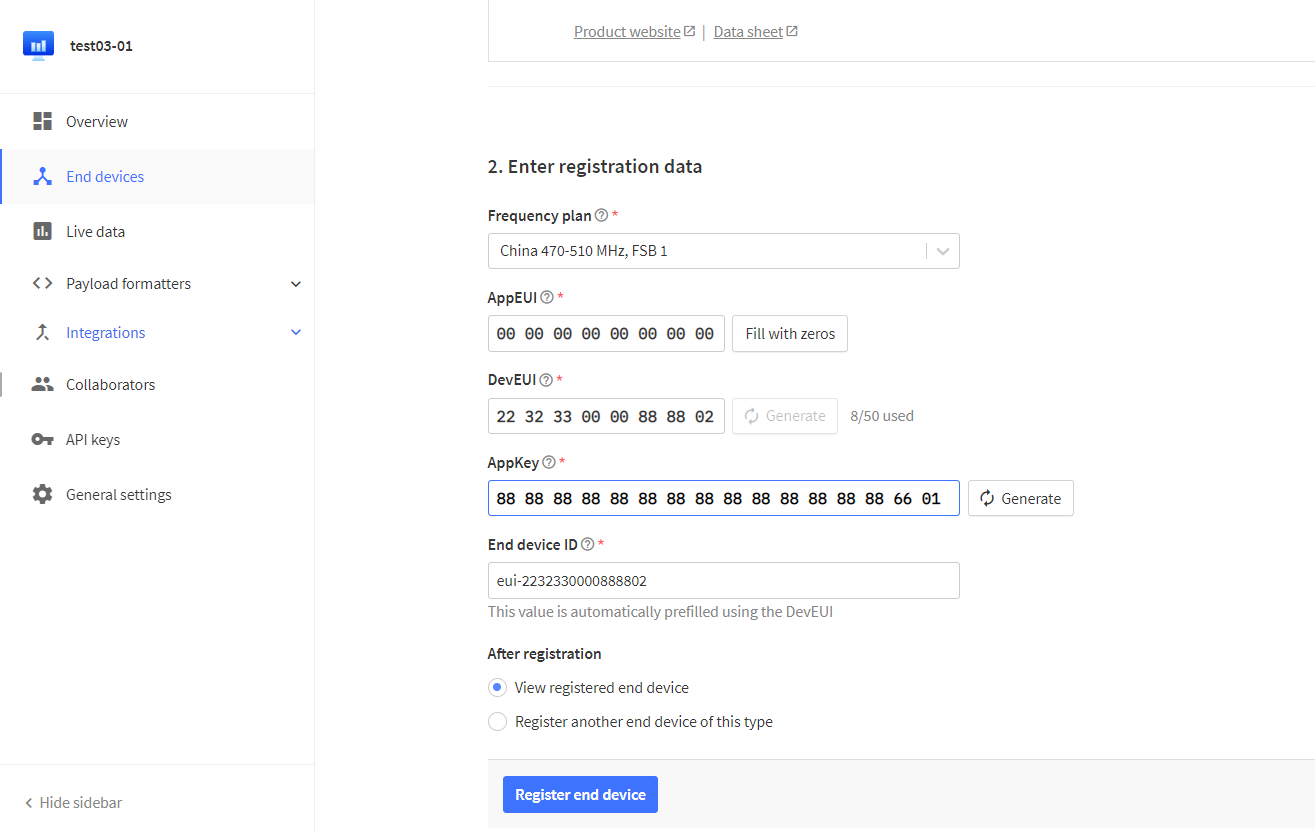1315x833 pixels.
Task: Open the Overview page
Action: point(97,122)
